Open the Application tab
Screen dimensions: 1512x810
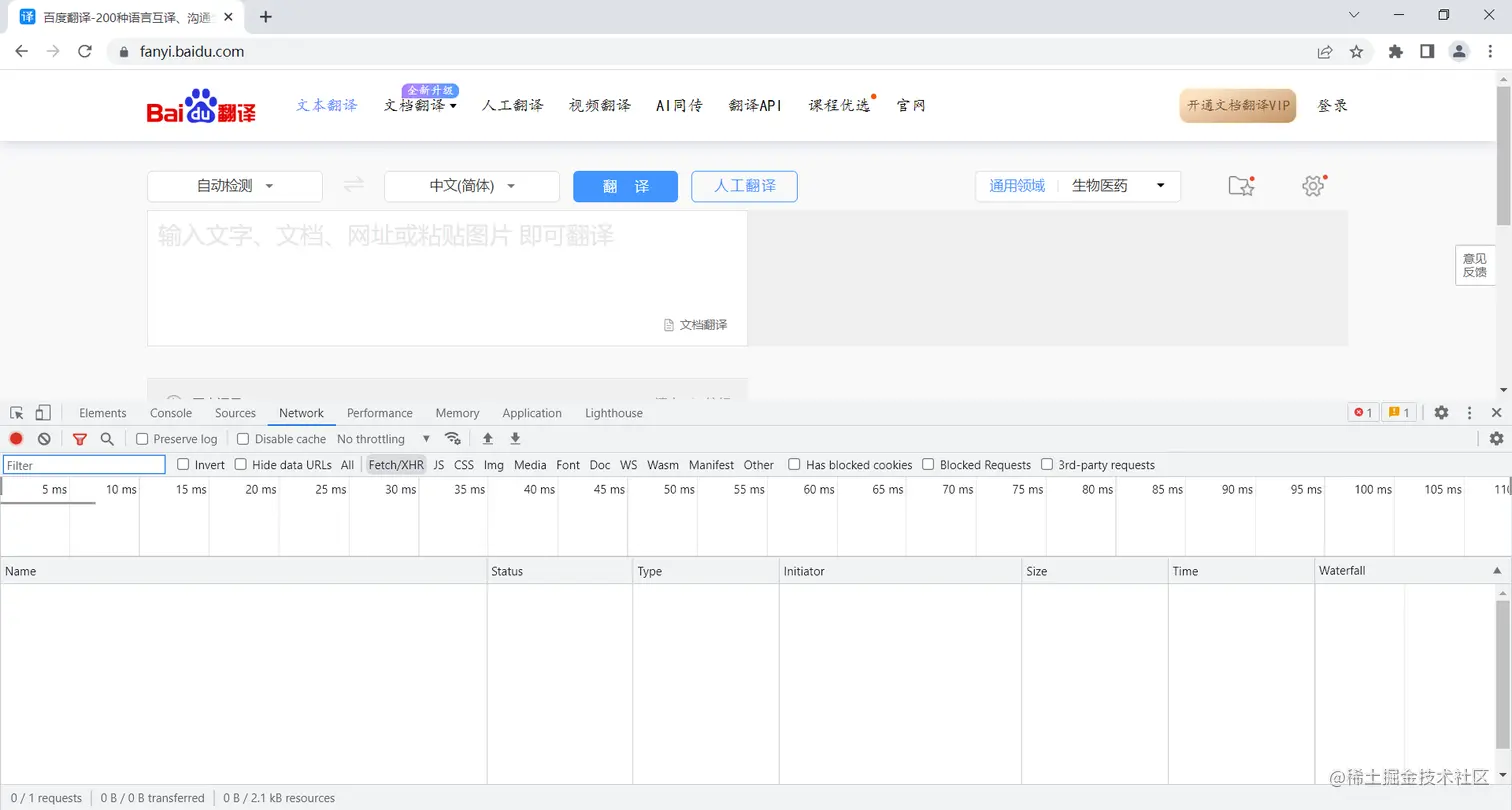click(532, 413)
